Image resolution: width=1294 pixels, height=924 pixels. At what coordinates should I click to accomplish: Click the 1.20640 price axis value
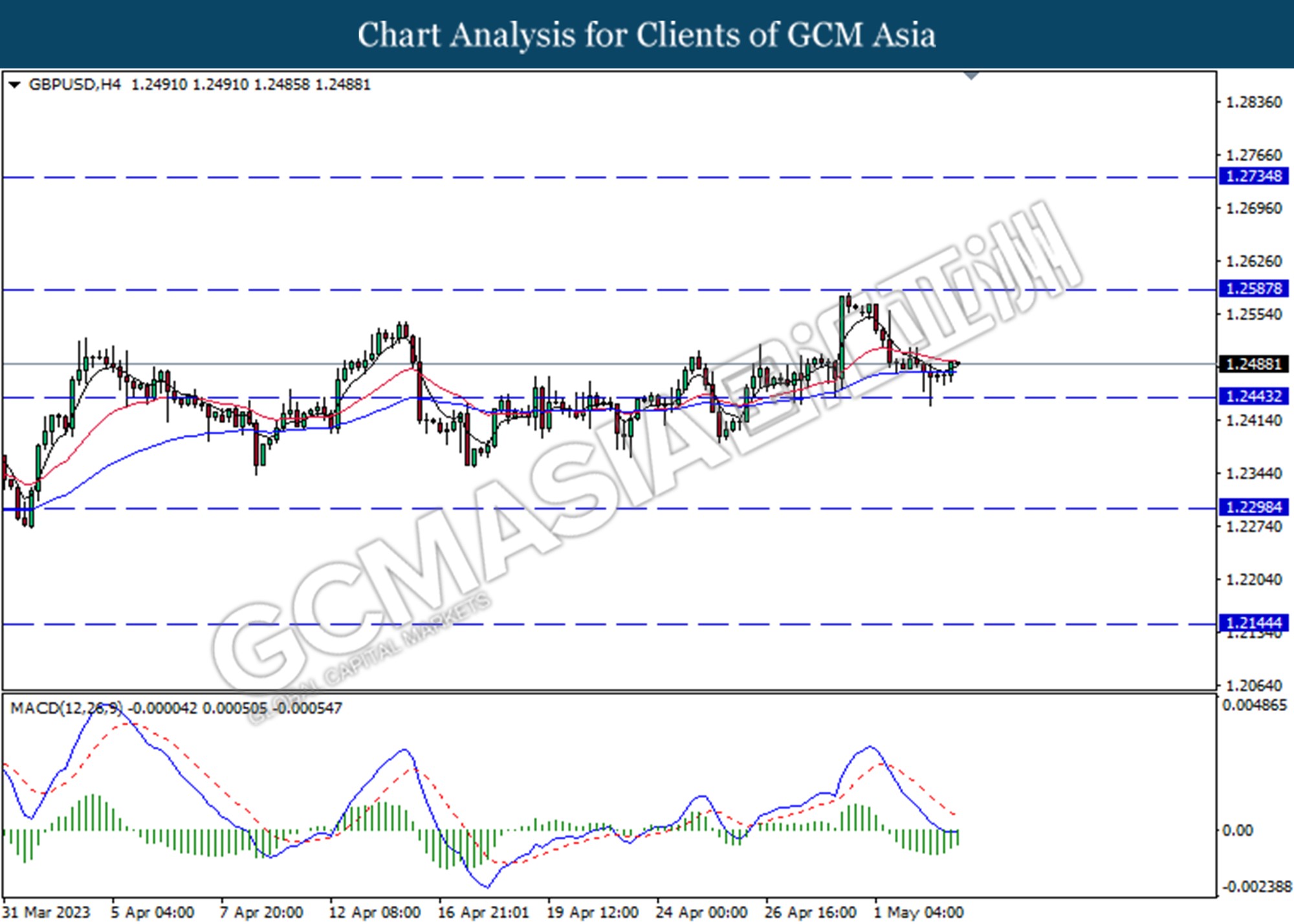coord(1254,685)
